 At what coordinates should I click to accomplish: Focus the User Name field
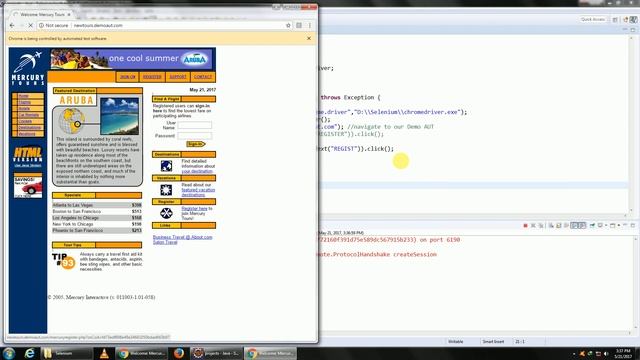click(x=195, y=125)
